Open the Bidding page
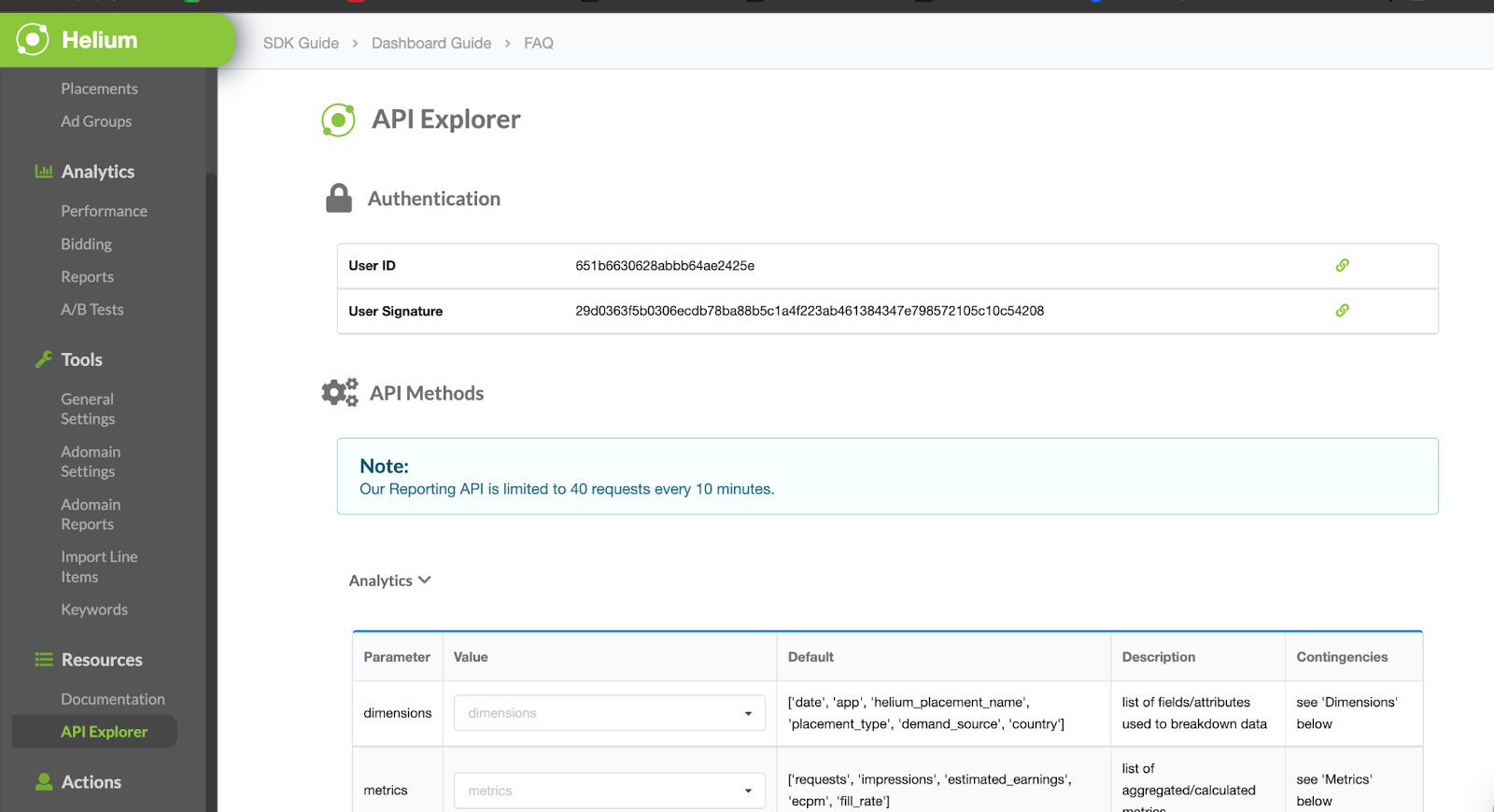Viewport: 1494px width, 812px height. tap(86, 244)
